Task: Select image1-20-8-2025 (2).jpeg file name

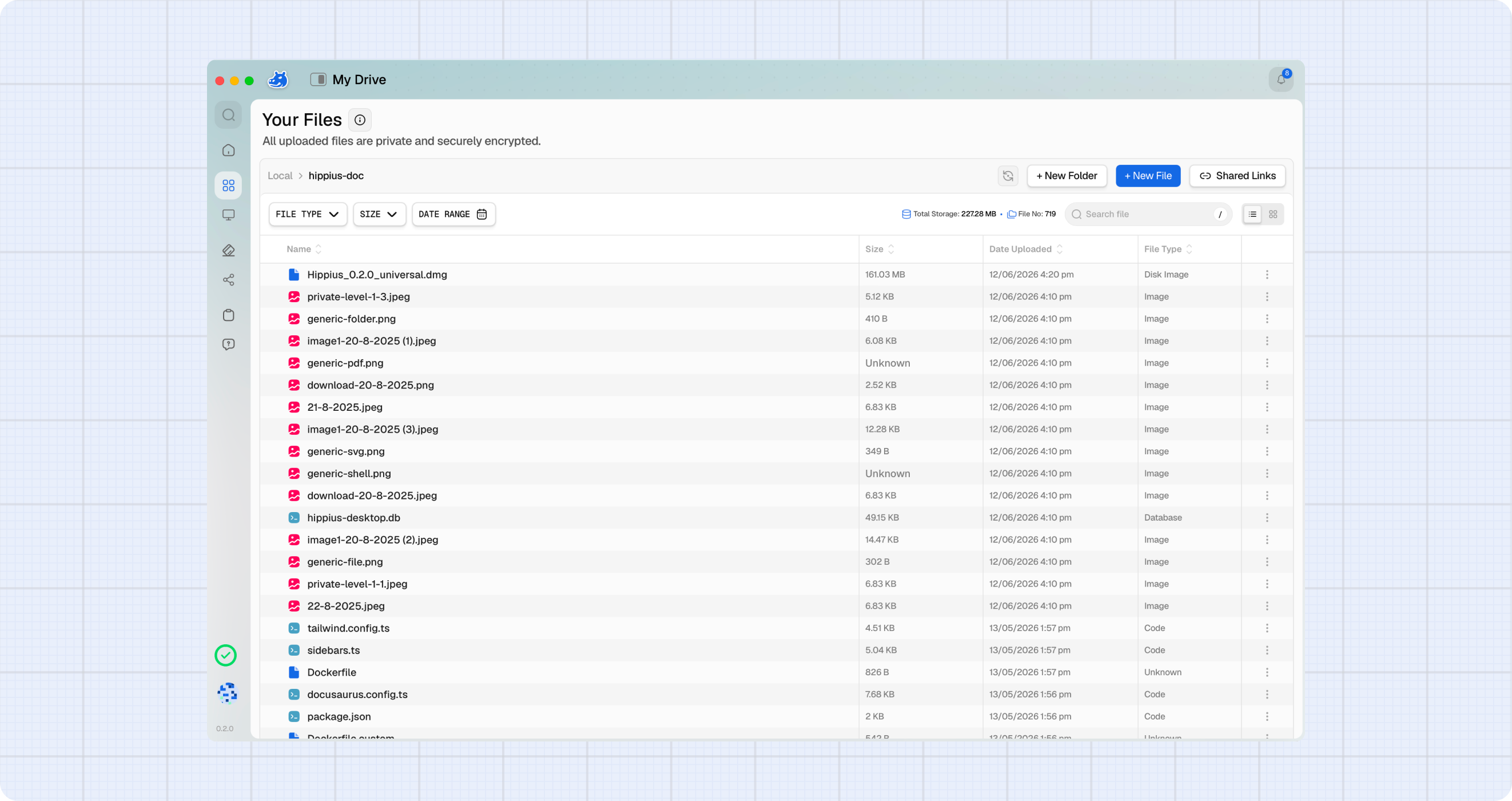Action: pos(373,540)
